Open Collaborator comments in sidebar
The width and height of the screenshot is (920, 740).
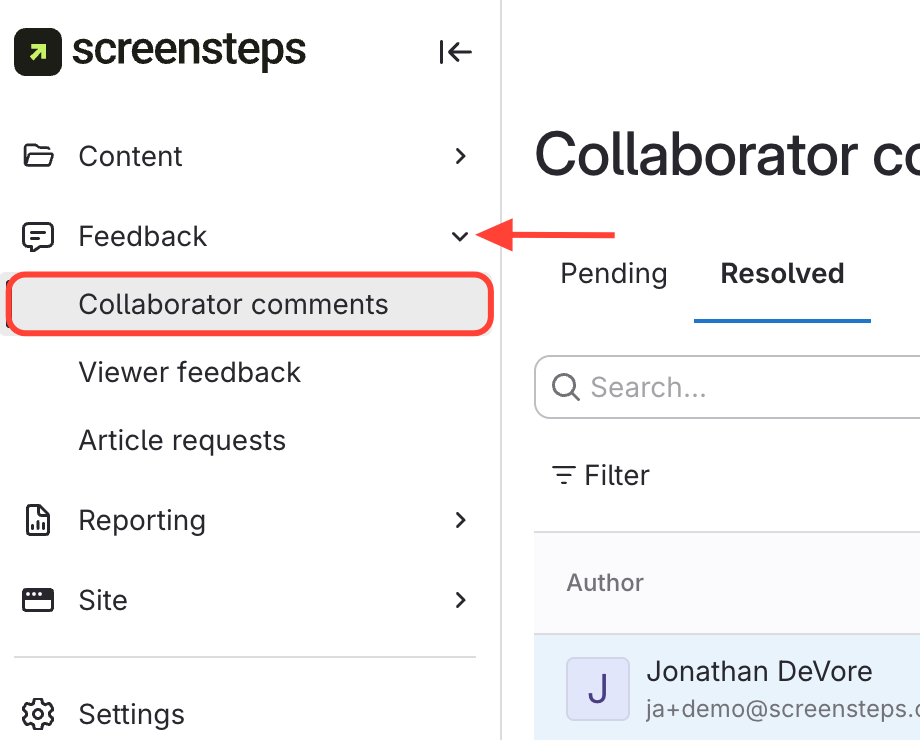(x=233, y=304)
